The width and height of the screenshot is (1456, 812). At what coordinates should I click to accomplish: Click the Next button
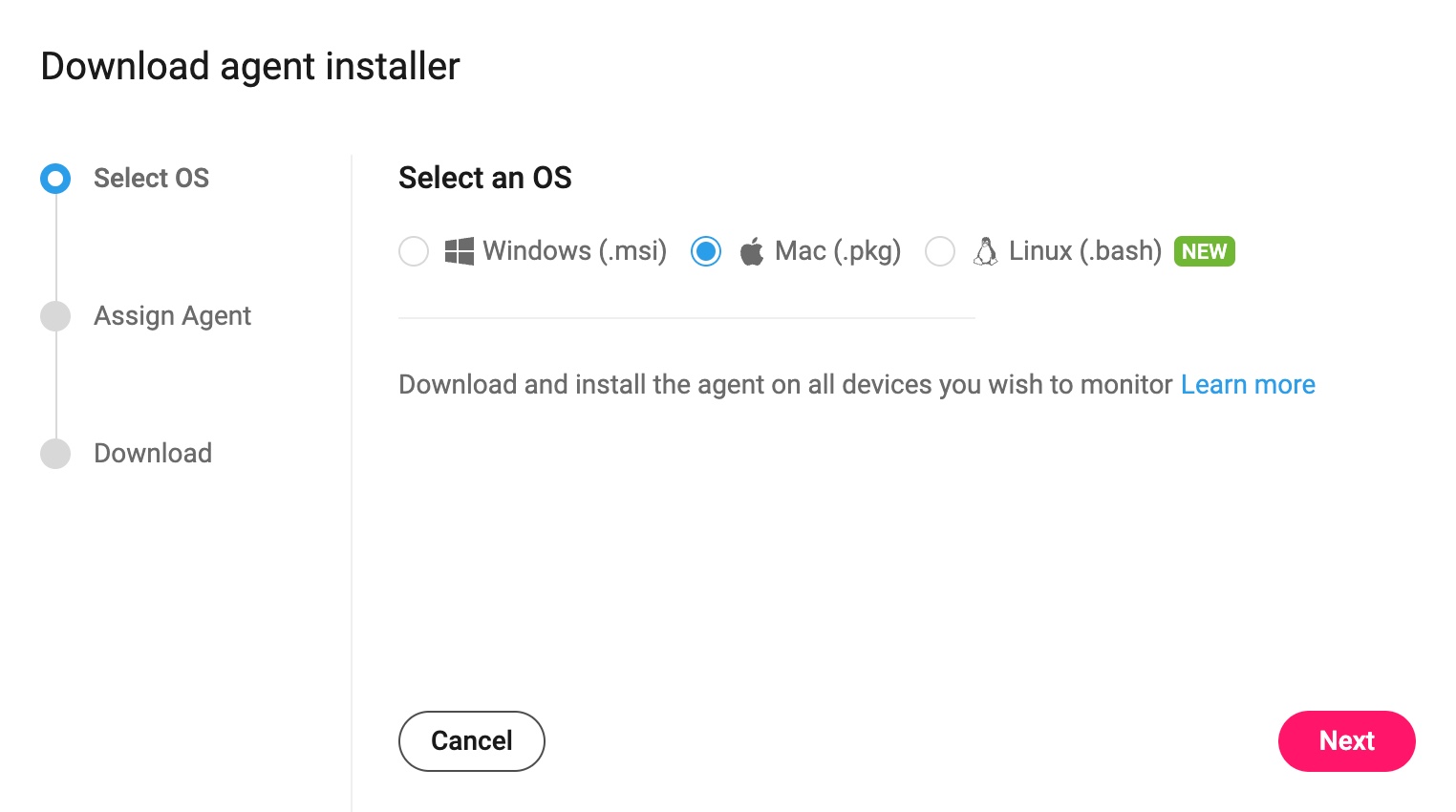1346,740
